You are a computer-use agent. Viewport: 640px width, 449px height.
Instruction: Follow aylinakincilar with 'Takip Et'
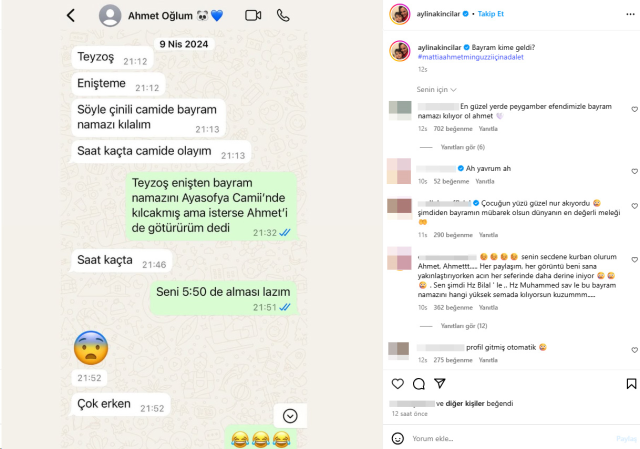[491, 14]
